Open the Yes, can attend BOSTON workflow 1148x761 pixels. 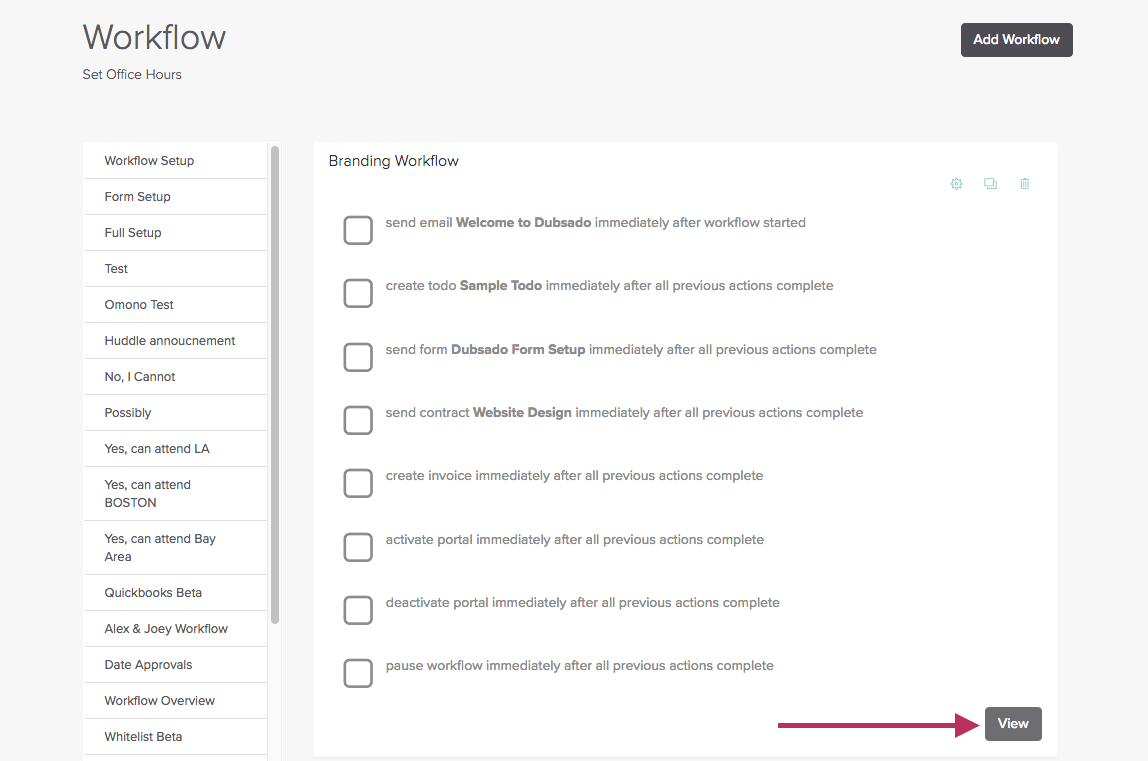148,494
